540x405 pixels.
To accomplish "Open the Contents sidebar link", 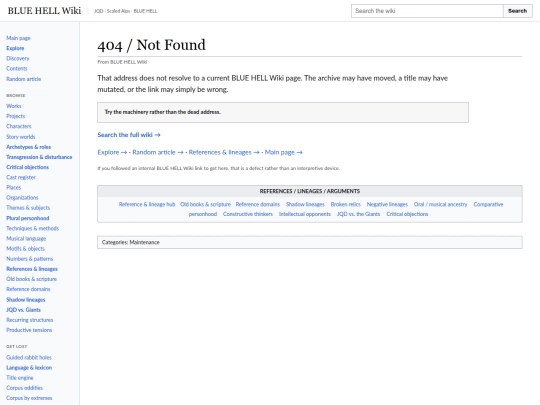I will coord(17,69).
